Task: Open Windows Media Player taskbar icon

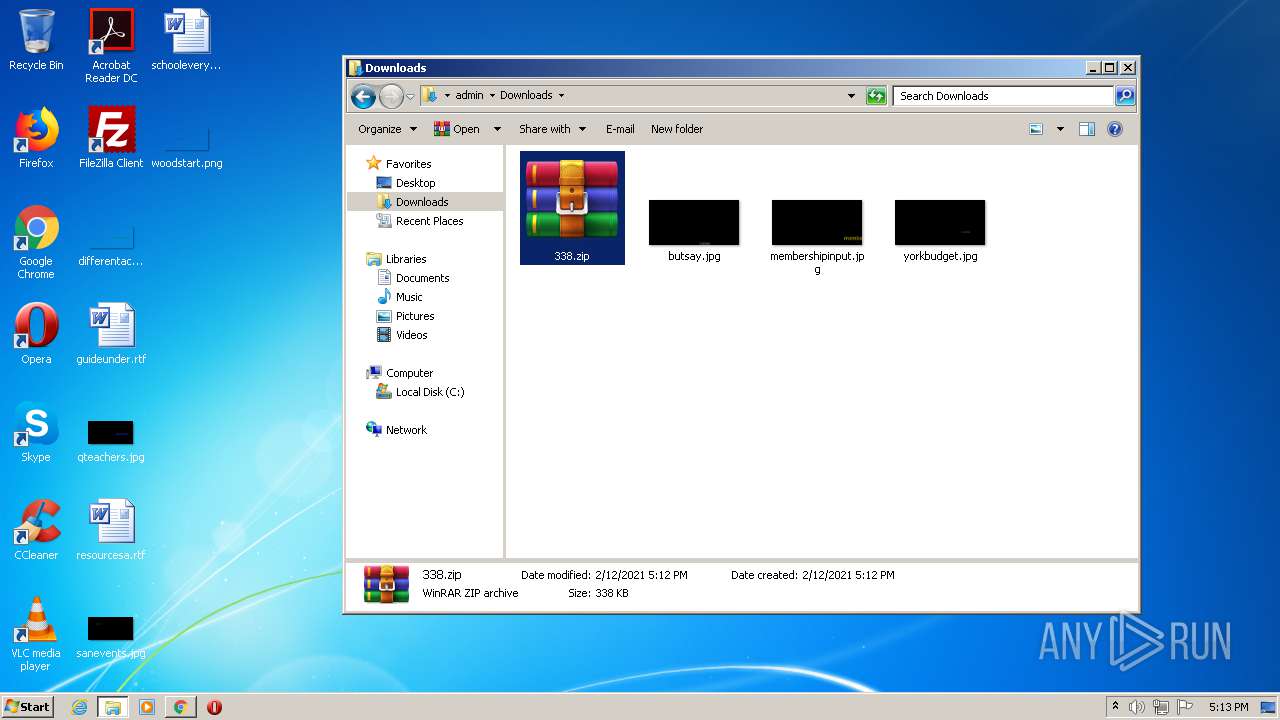Action: click(146, 707)
